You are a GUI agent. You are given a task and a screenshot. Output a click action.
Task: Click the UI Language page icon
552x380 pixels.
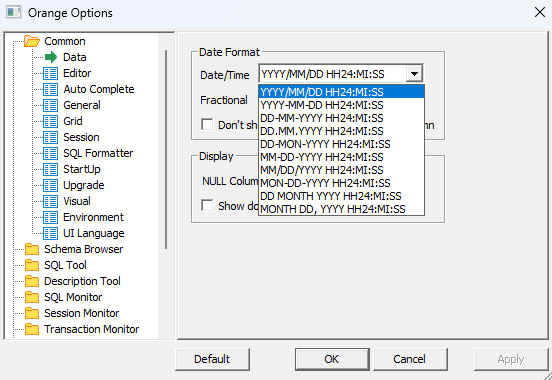pos(50,233)
